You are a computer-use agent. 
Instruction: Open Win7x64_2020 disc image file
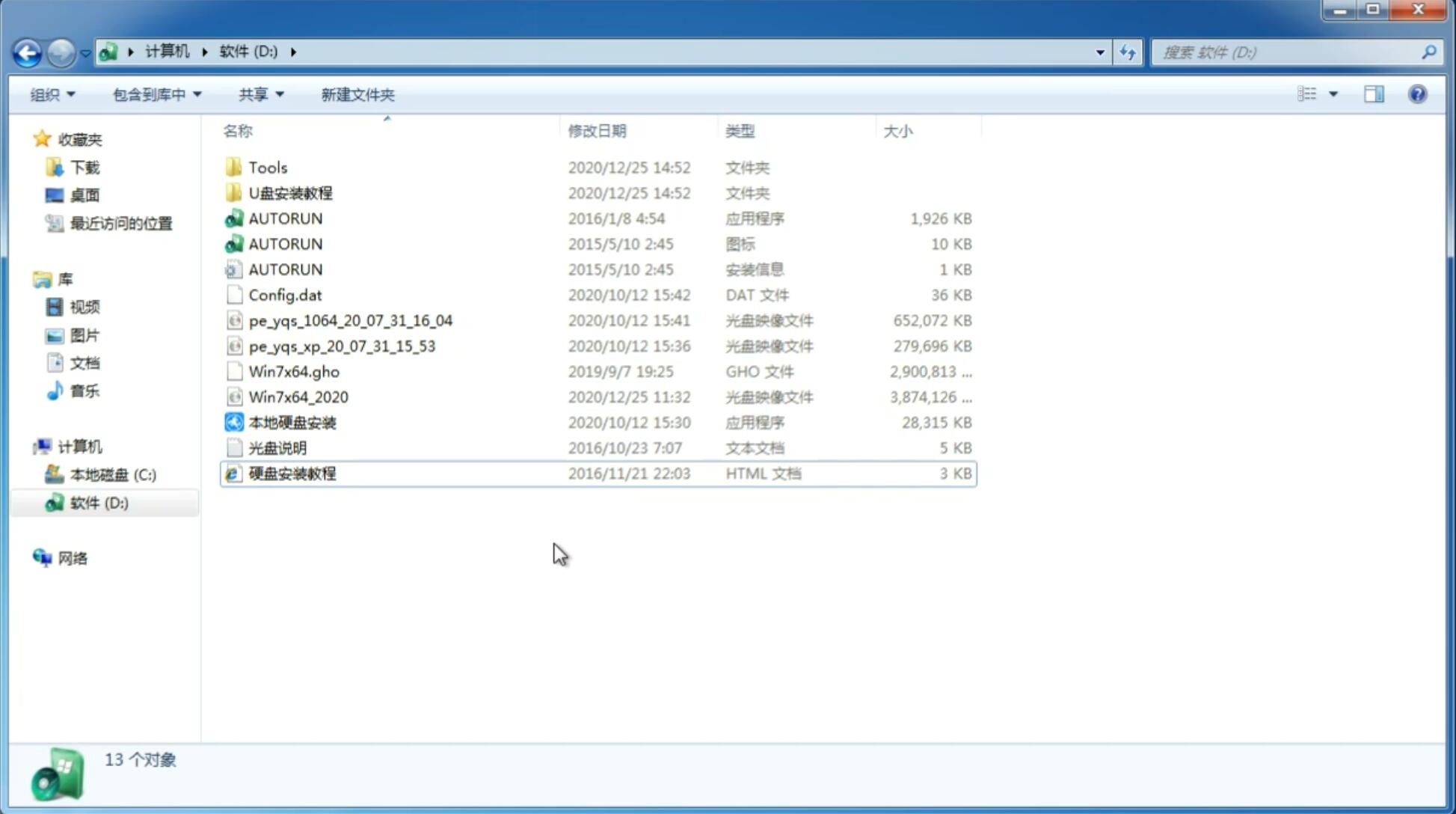[298, 396]
